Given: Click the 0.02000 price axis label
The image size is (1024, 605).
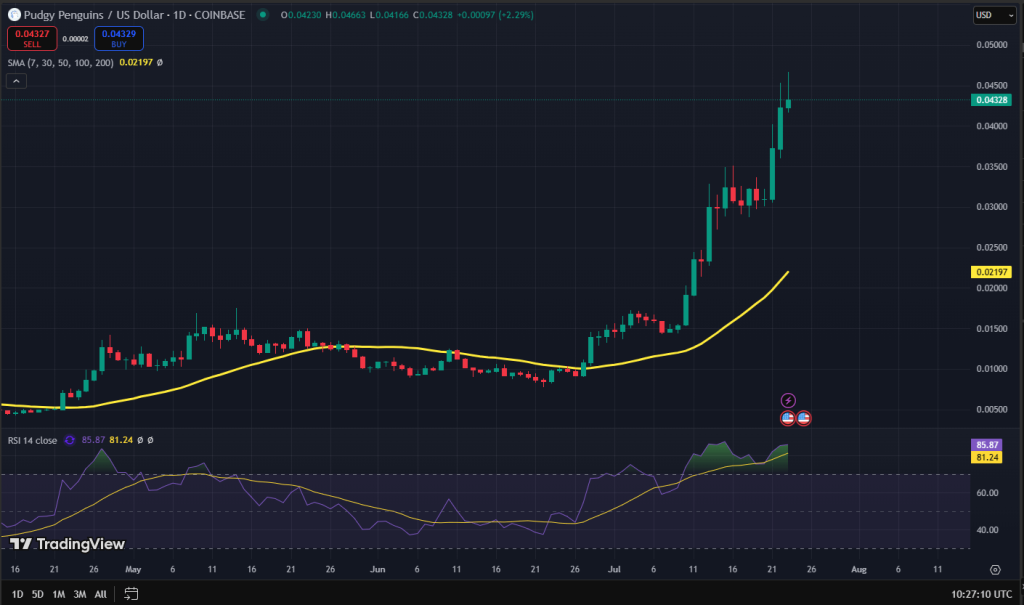Looking at the screenshot, I should coord(991,288).
